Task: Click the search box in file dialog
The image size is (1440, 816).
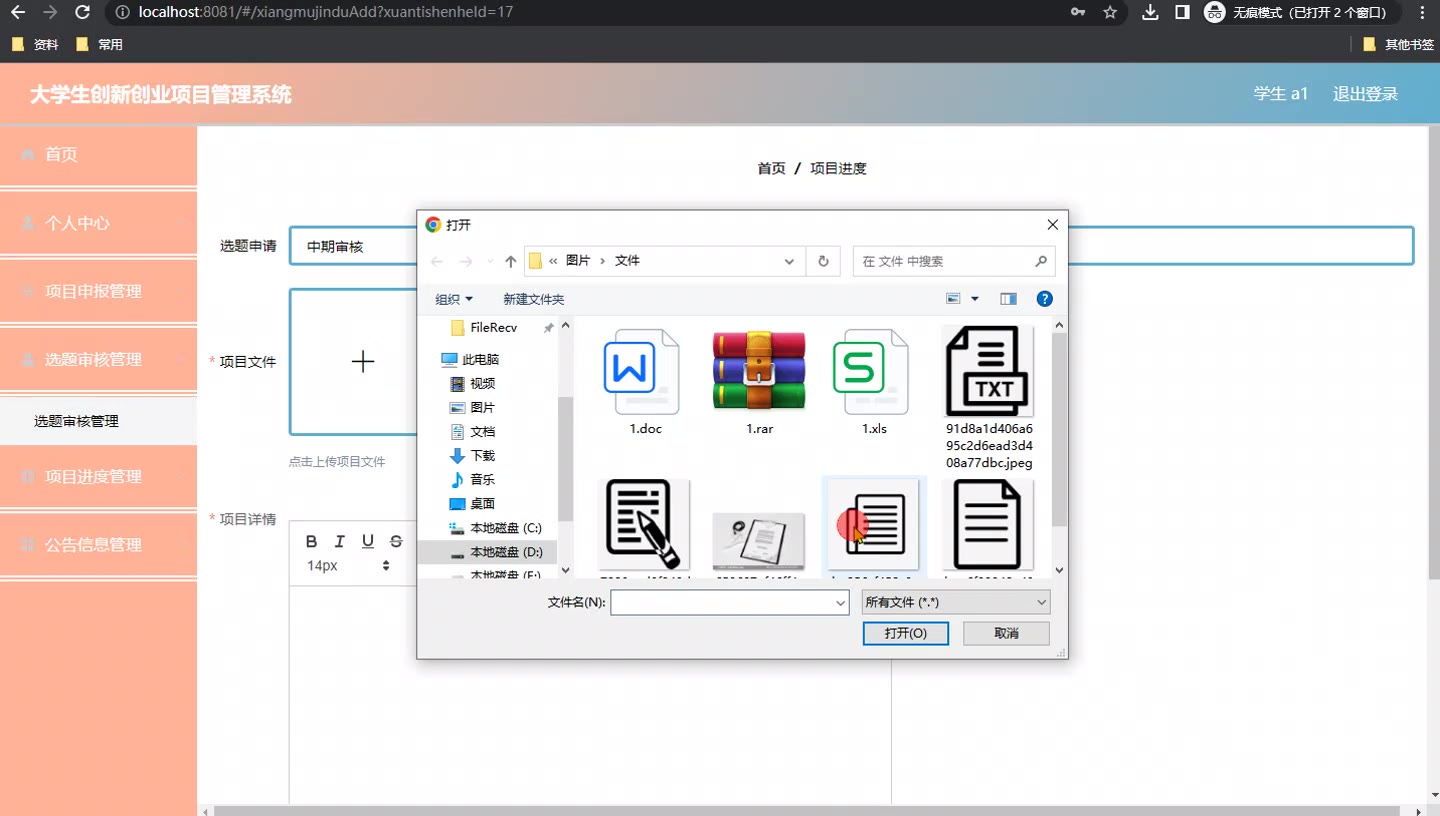Action: point(953,261)
